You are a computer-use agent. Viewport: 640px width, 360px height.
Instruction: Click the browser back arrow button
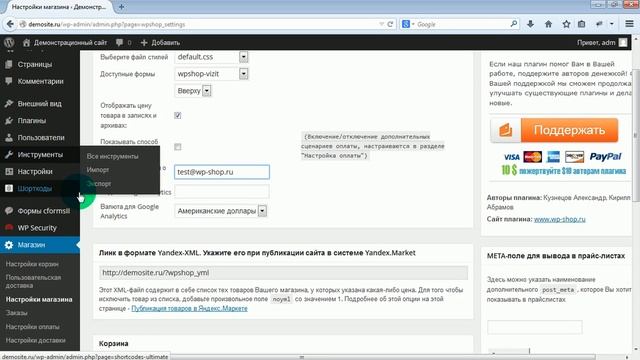tap(10, 24)
